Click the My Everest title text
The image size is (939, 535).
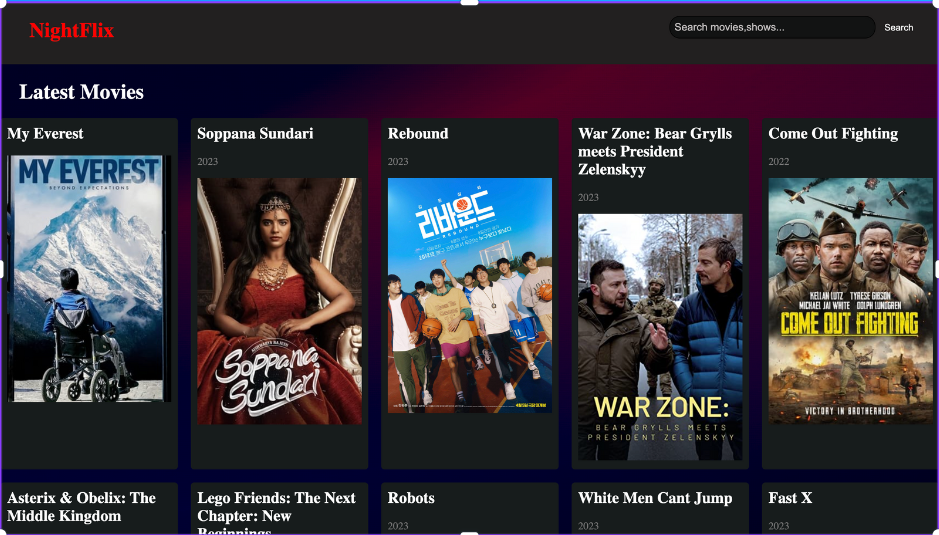tap(45, 134)
